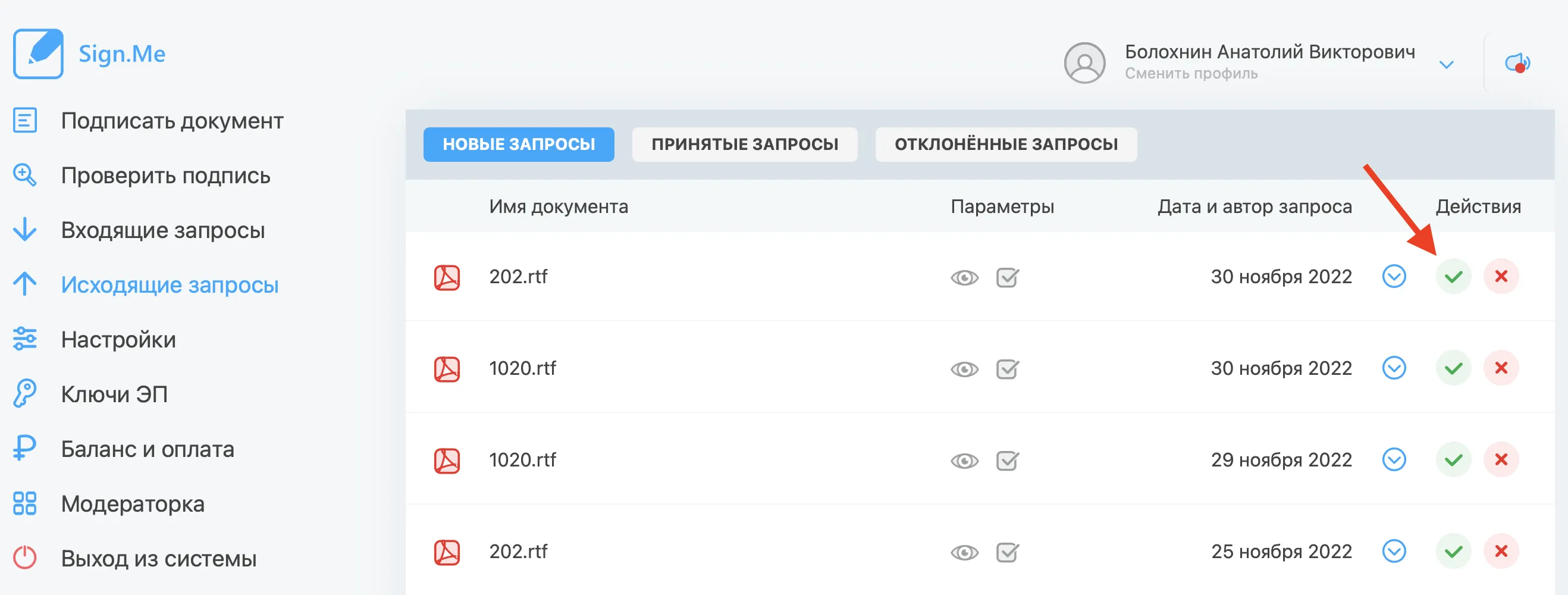Accept the 202.rtf request from 25 ноября
The height and width of the screenshot is (595, 1568).
point(1454,551)
